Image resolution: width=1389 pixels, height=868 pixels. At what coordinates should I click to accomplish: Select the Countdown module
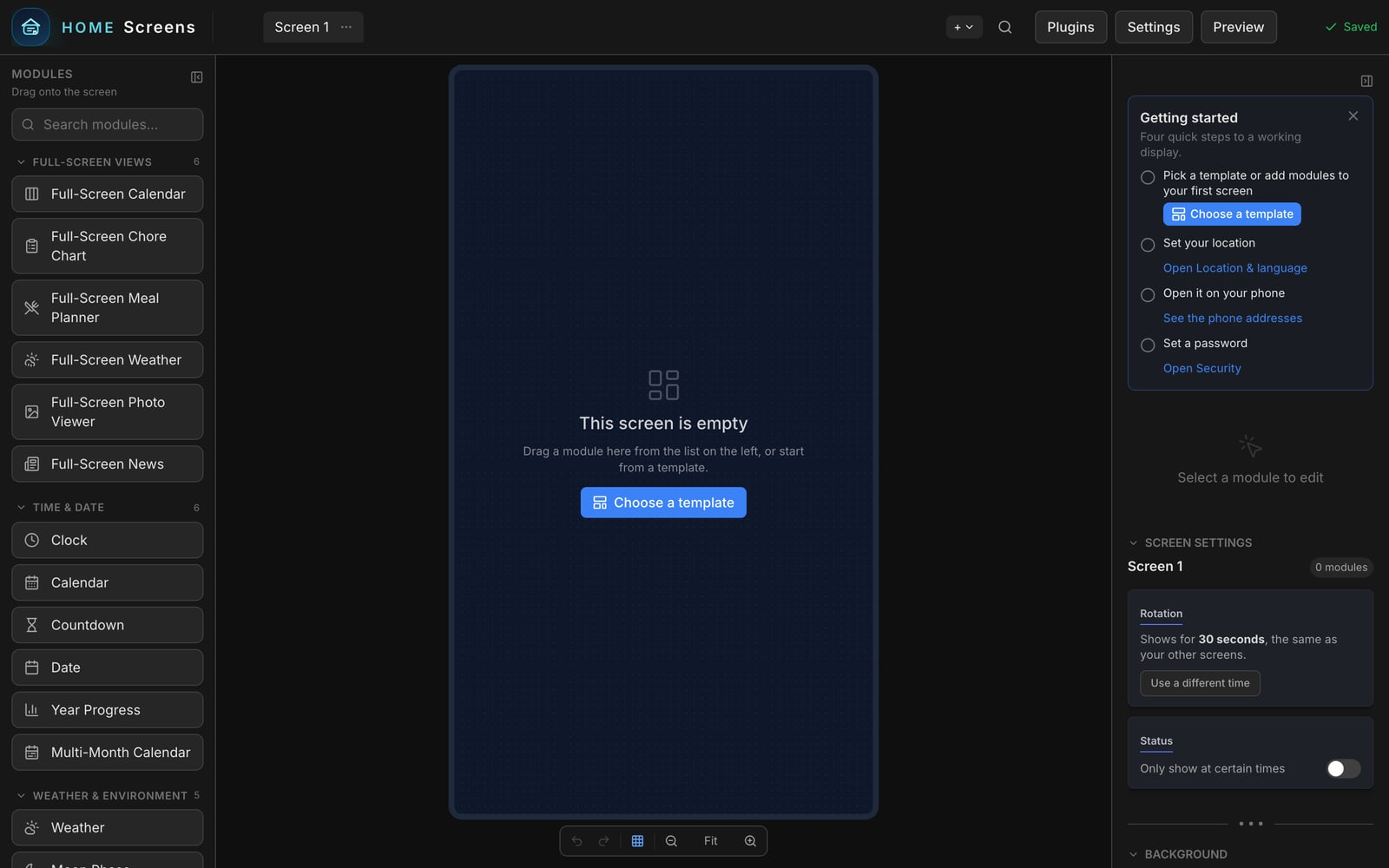coord(108,625)
